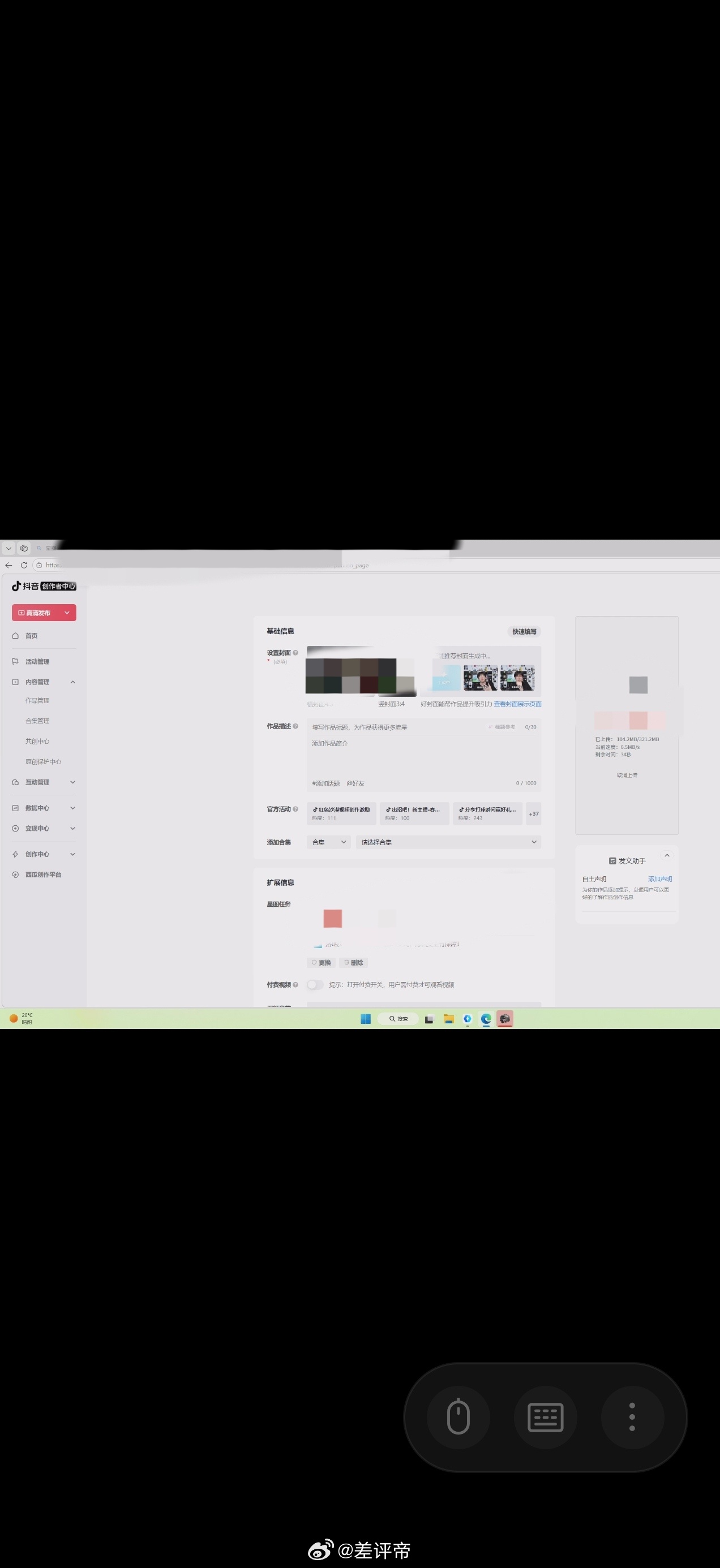Expand the 互动管理 section
The image size is (720, 1568).
click(72, 782)
